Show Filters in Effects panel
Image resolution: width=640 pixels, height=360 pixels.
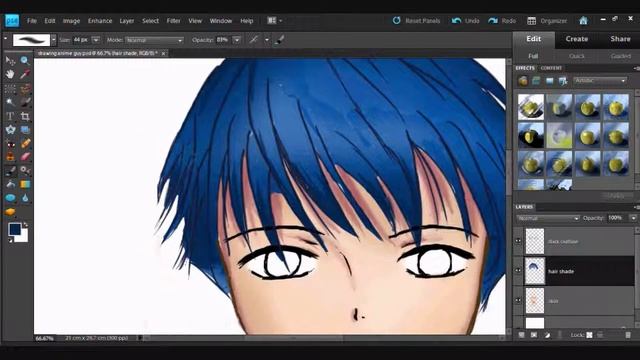[523, 81]
